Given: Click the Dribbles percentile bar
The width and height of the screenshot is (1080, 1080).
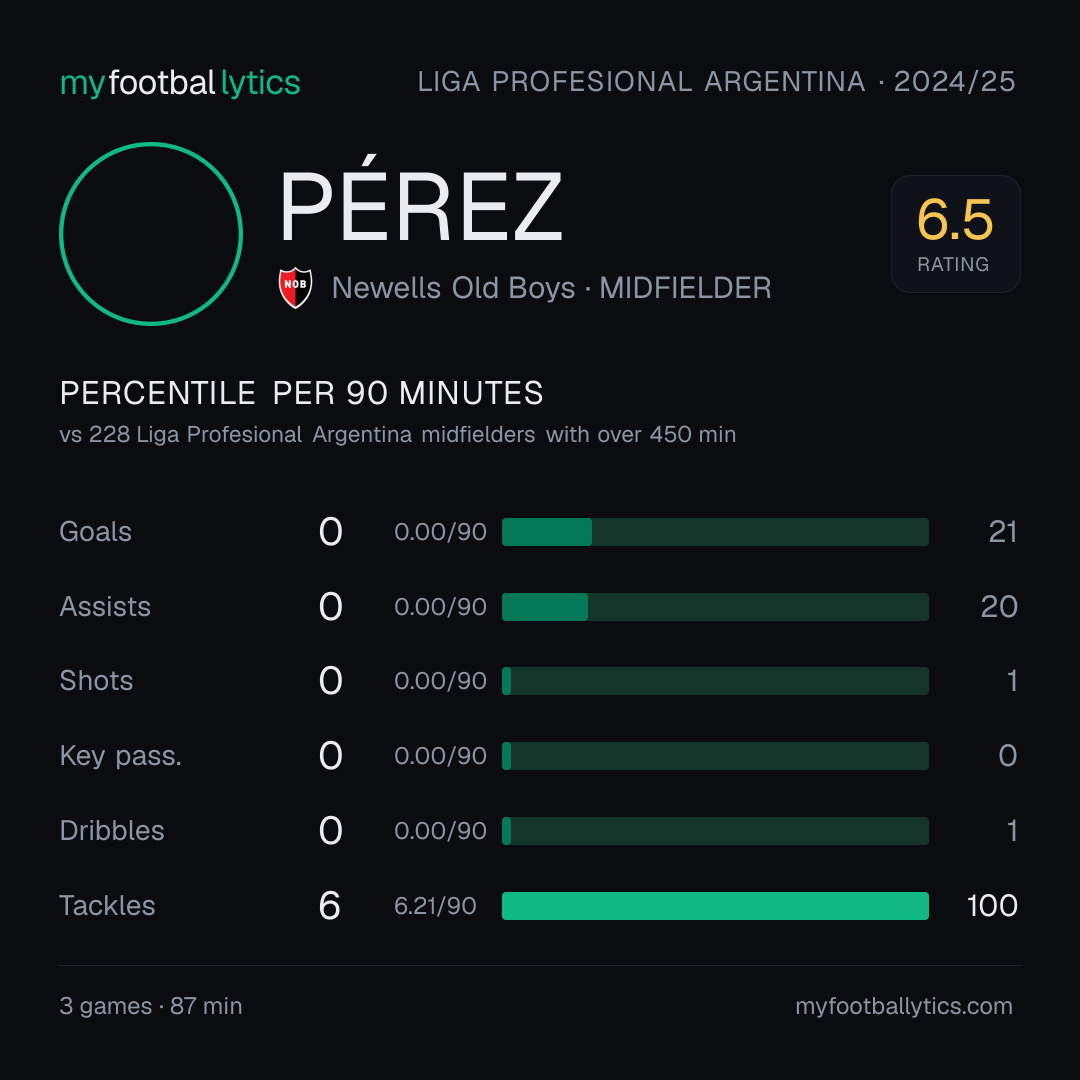Looking at the screenshot, I should 715,831.
